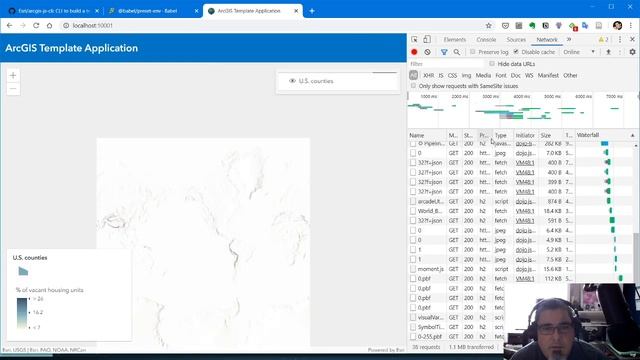
Task: Go back in browser history
Action: [9, 25]
